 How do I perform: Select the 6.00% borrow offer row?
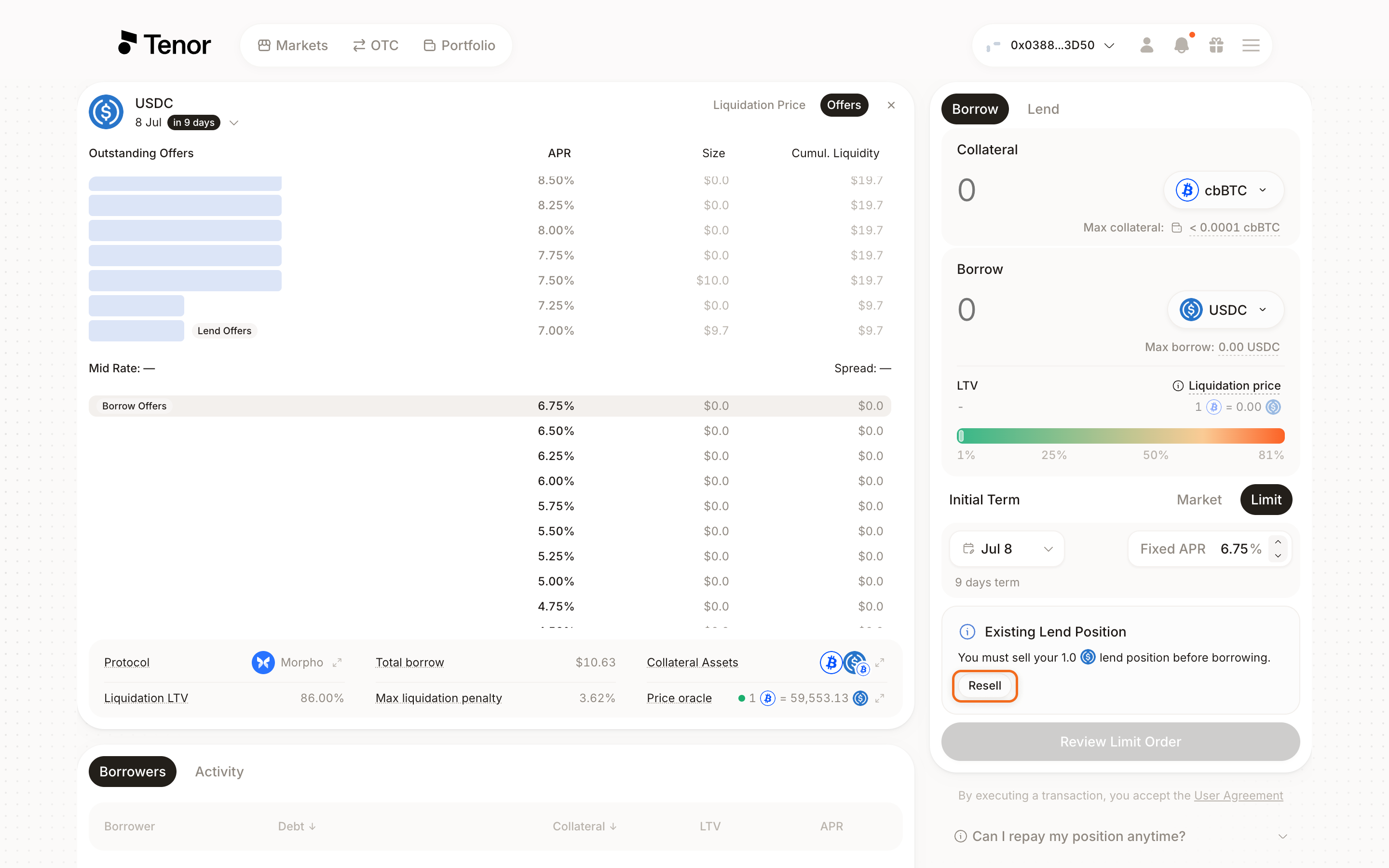[x=490, y=481]
